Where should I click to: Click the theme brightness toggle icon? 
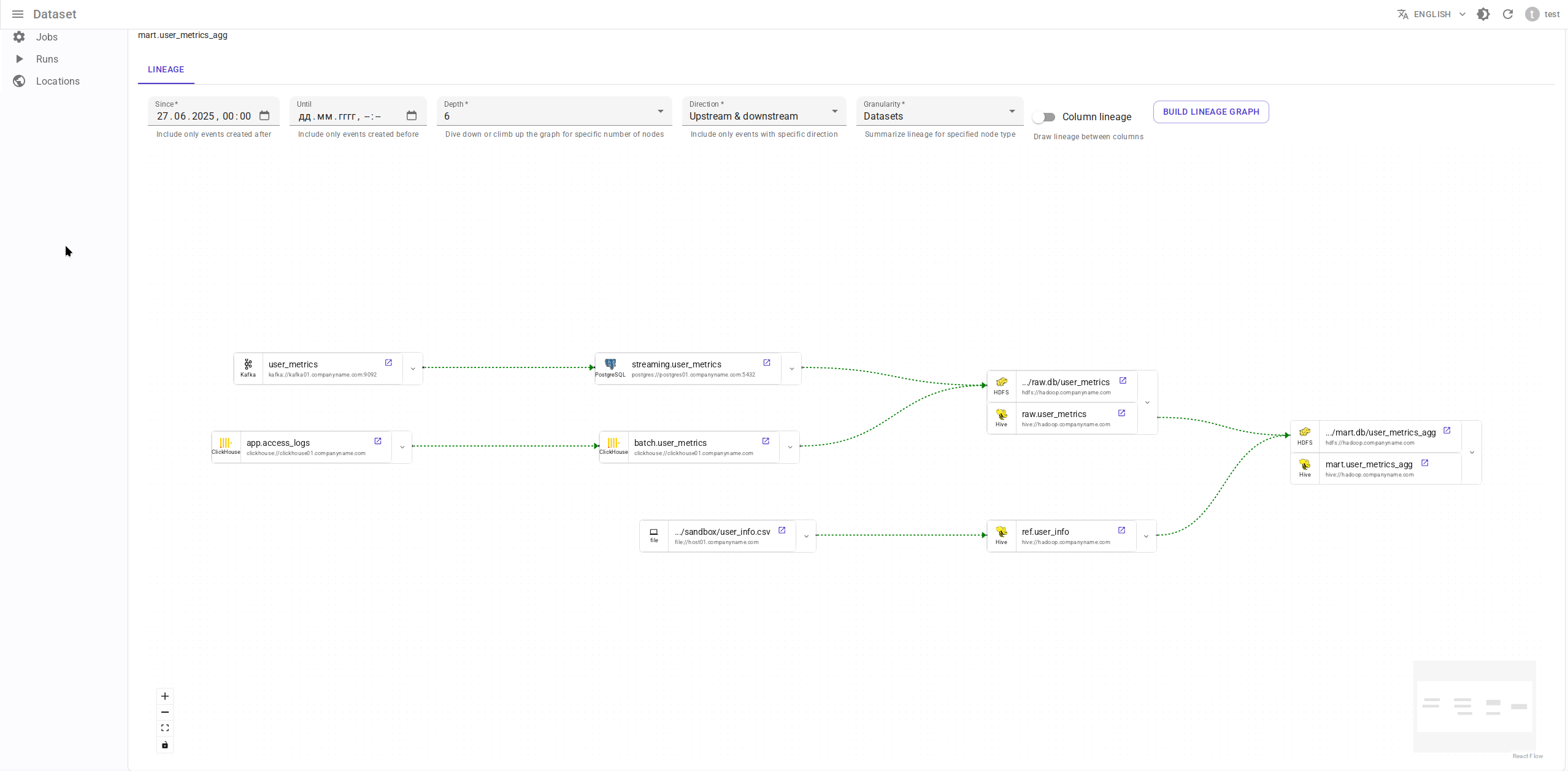pos(1483,14)
